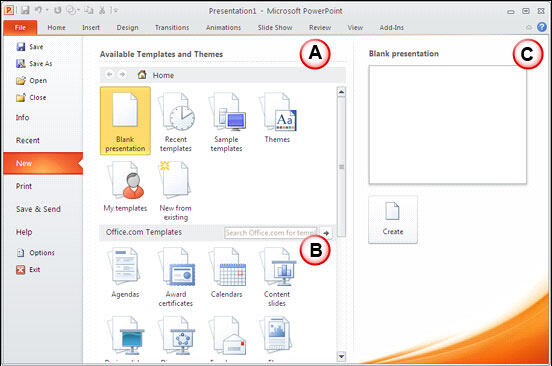Viewport: 552px width, 366px height.
Task: Click Save As in the File menu
Action: [x=34, y=64]
